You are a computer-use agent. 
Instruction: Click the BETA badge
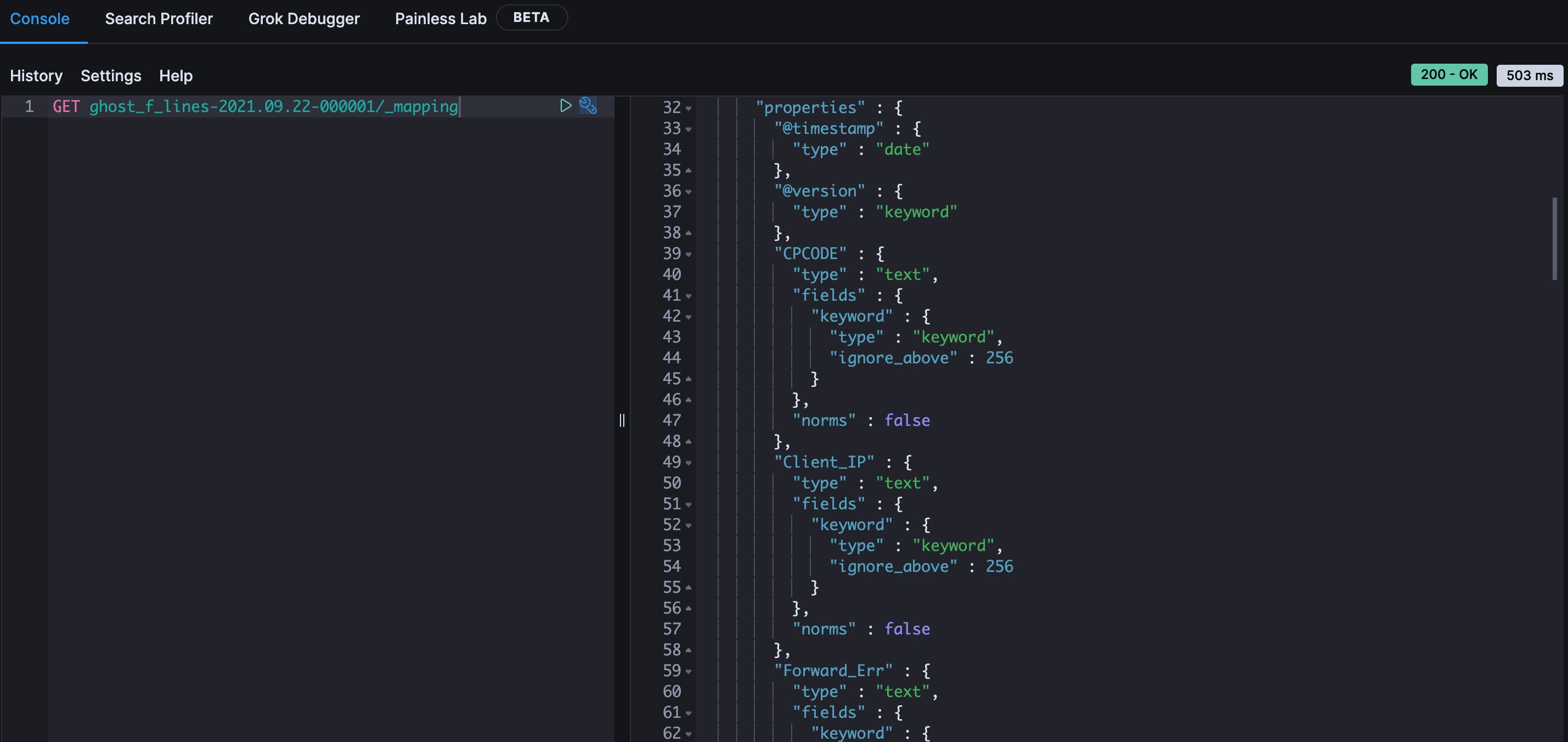coord(532,18)
